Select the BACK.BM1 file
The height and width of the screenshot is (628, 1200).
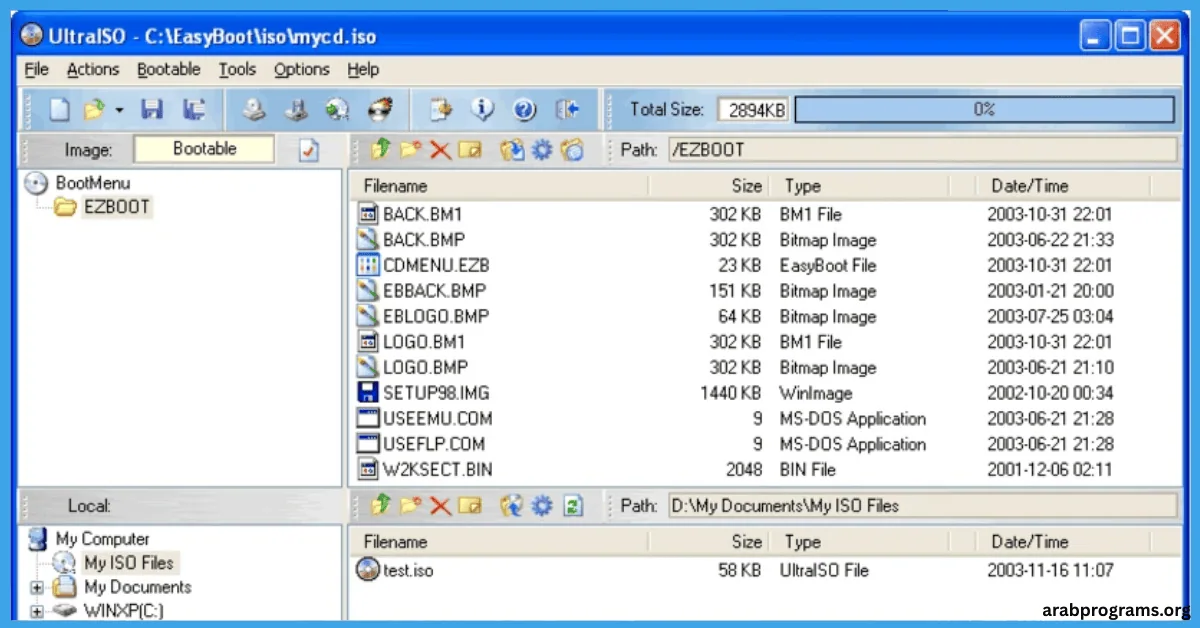[x=422, y=215]
